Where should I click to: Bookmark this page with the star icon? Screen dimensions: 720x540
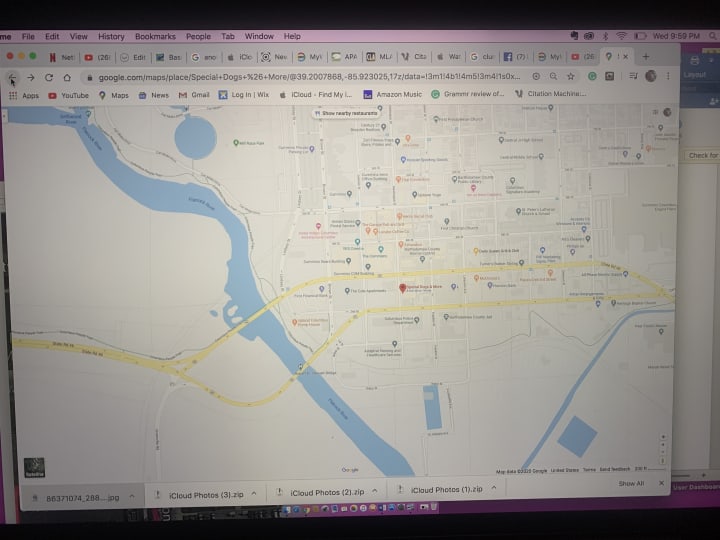click(571, 76)
